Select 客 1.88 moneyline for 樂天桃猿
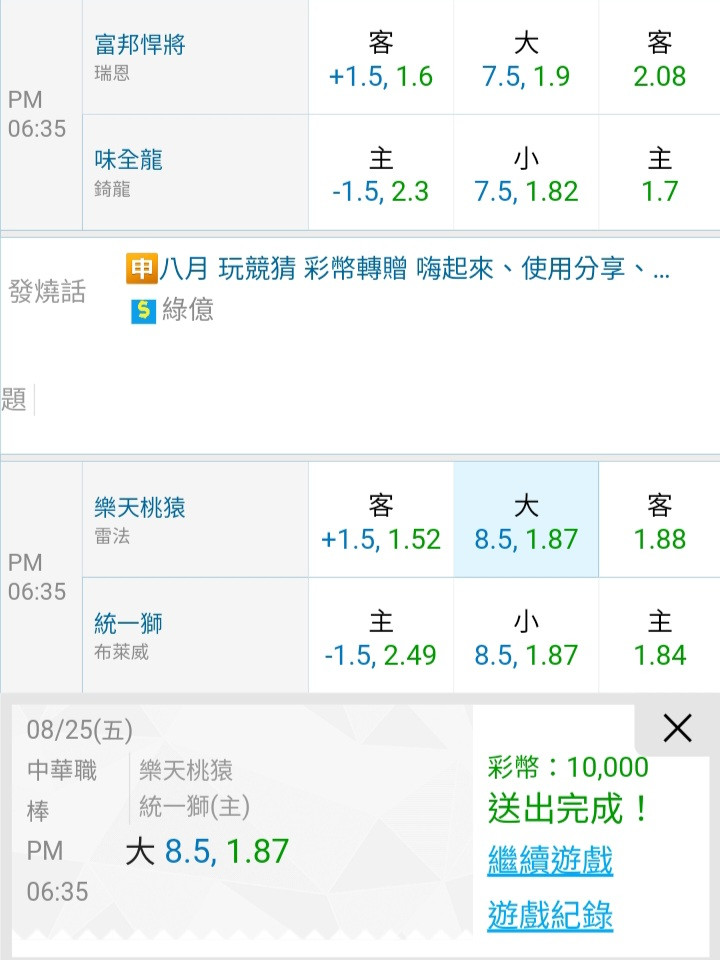This screenshot has height=960, width=720. coord(659,520)
